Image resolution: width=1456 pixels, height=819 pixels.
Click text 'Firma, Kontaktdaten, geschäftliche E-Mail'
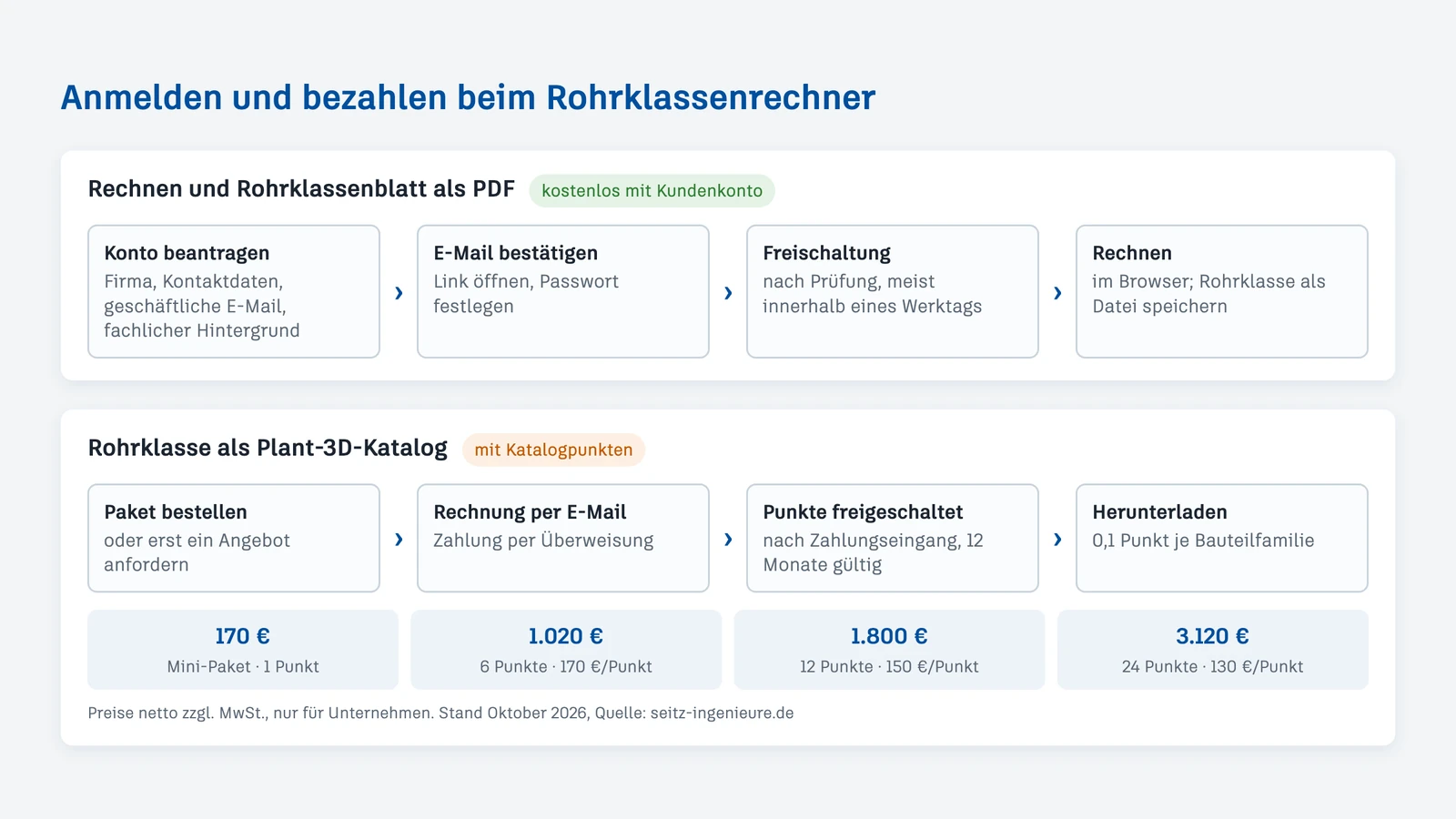(x=196, y=294)
